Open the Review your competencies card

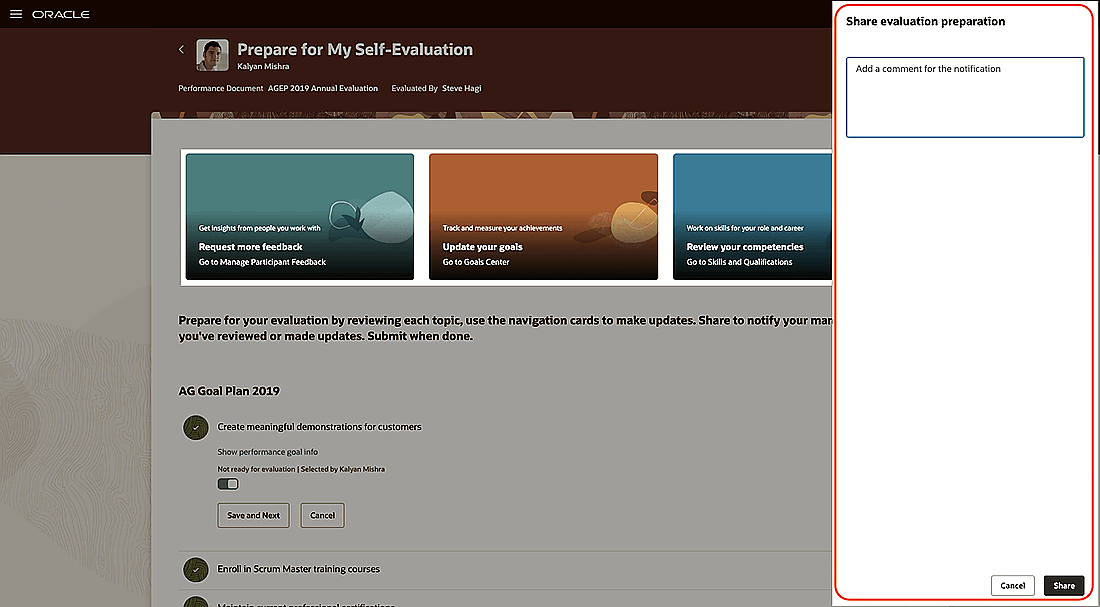point(752,217)
